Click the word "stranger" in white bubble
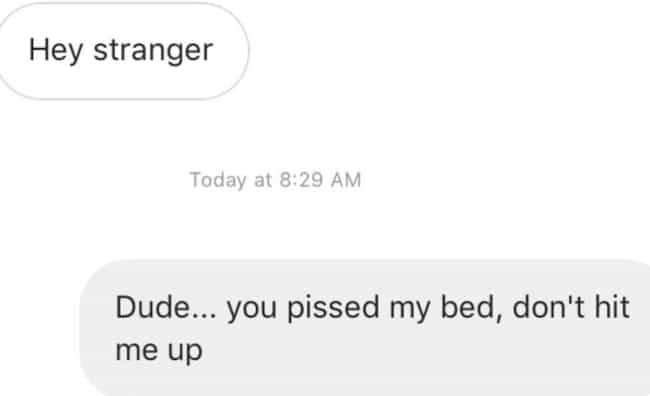 click(153, 51)
